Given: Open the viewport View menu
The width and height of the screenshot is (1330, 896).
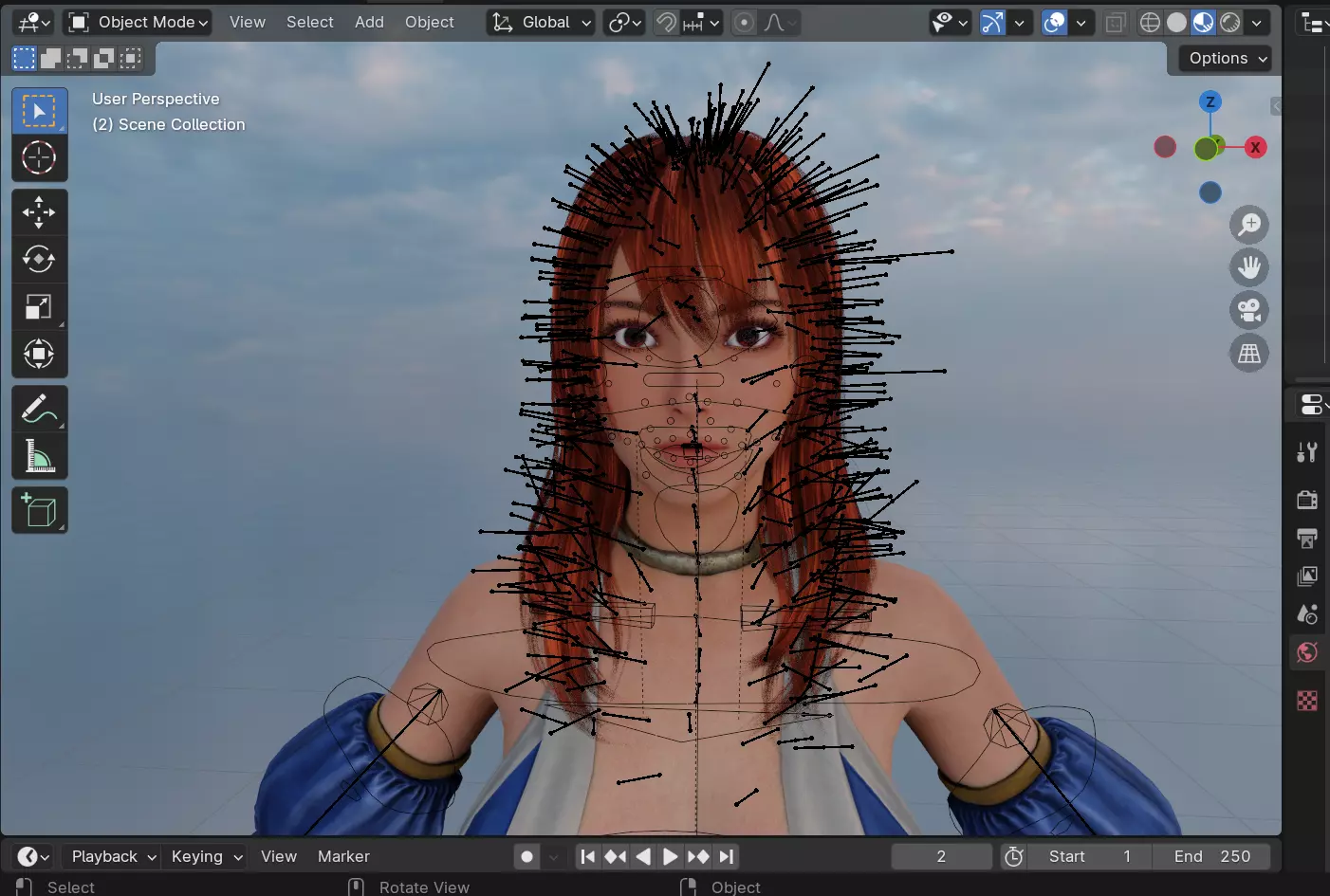Looking at the screenshot, I should (247, 22).
